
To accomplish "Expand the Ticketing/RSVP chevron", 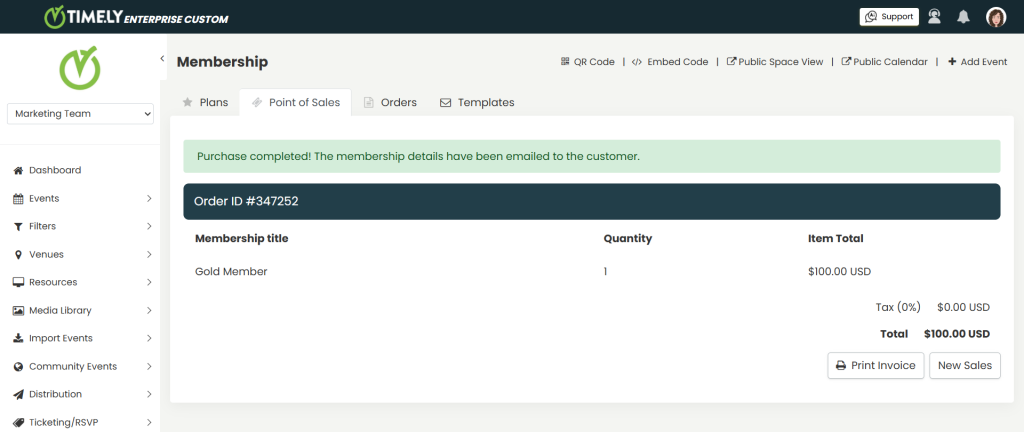I will [x=149, y=422].
